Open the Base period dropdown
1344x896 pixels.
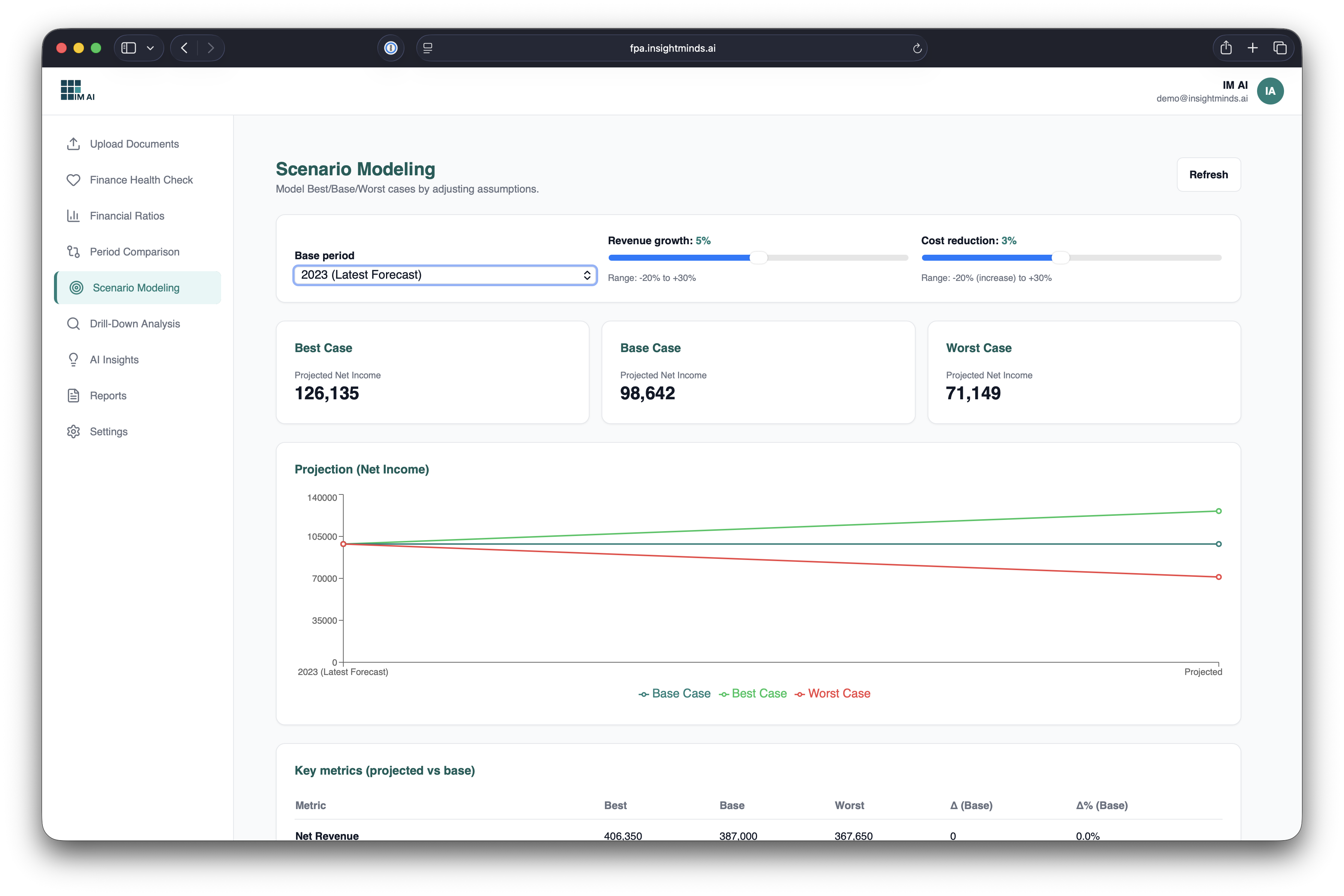(445, 275)
